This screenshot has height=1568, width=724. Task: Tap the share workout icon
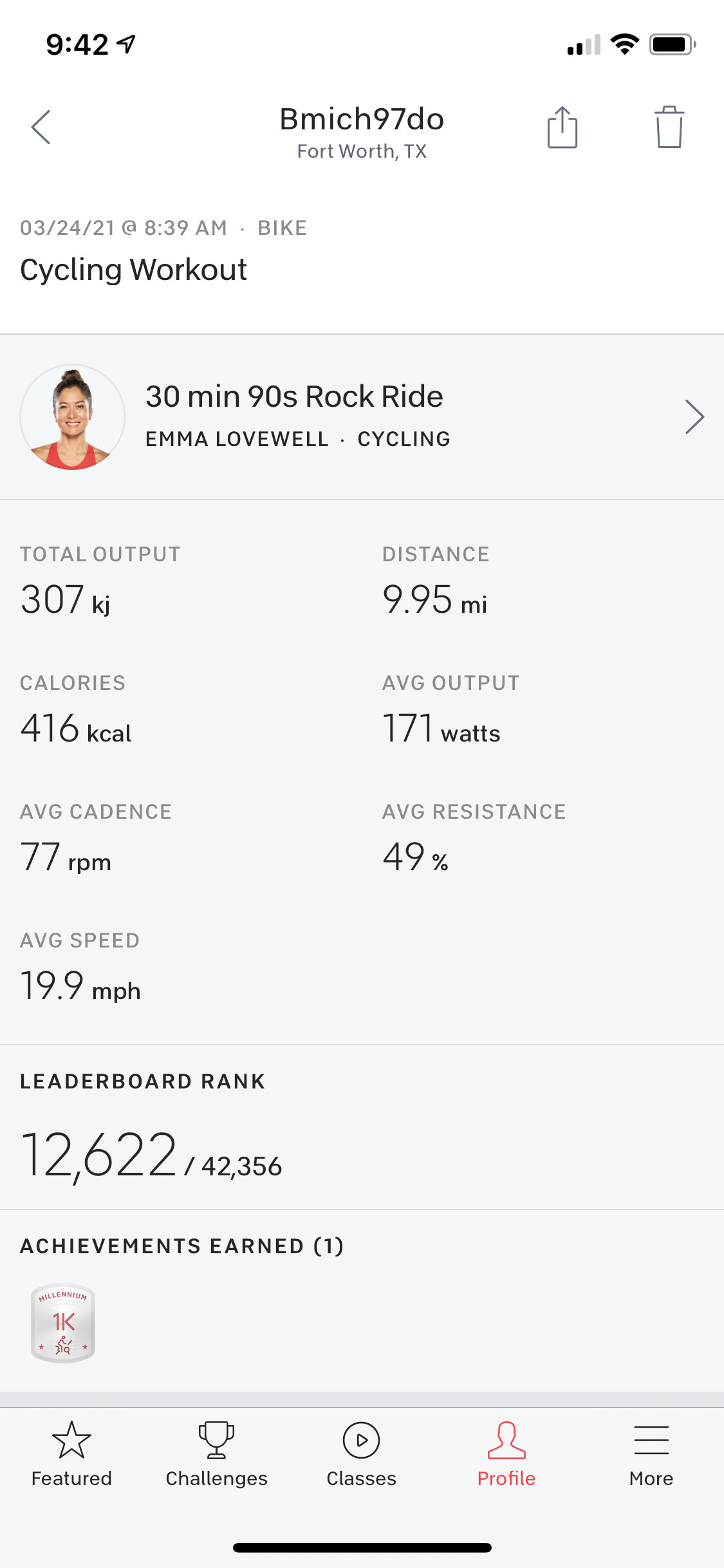[562, 127]
